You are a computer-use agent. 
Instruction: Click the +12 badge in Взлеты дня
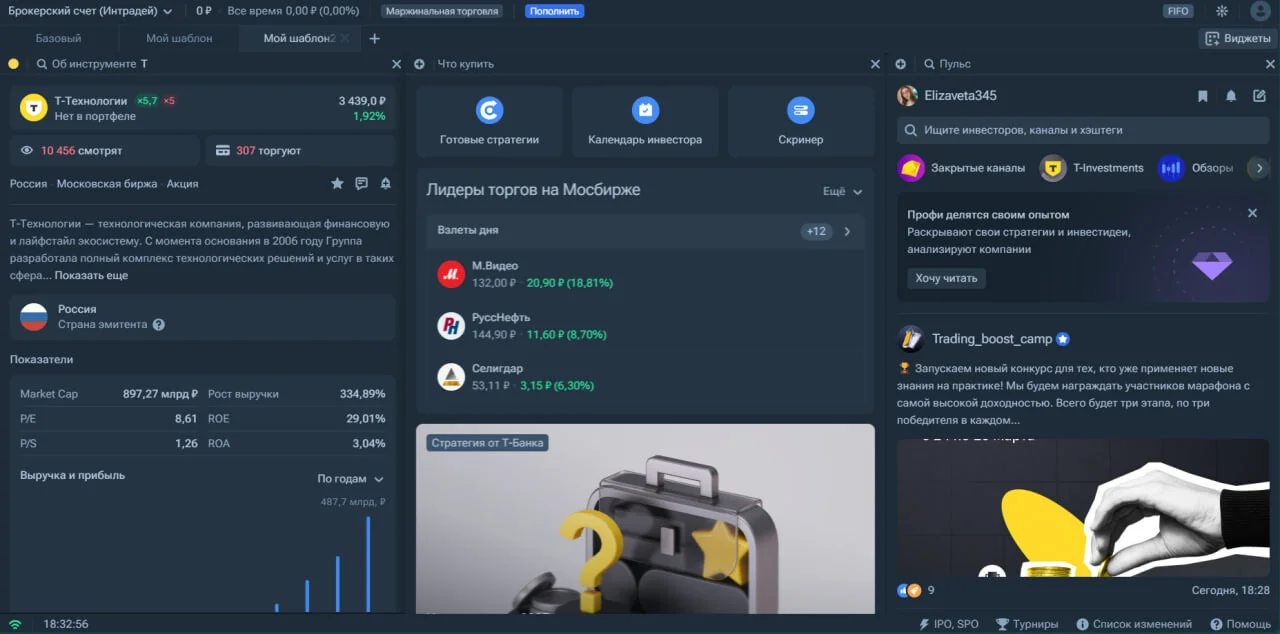(816, 231)
